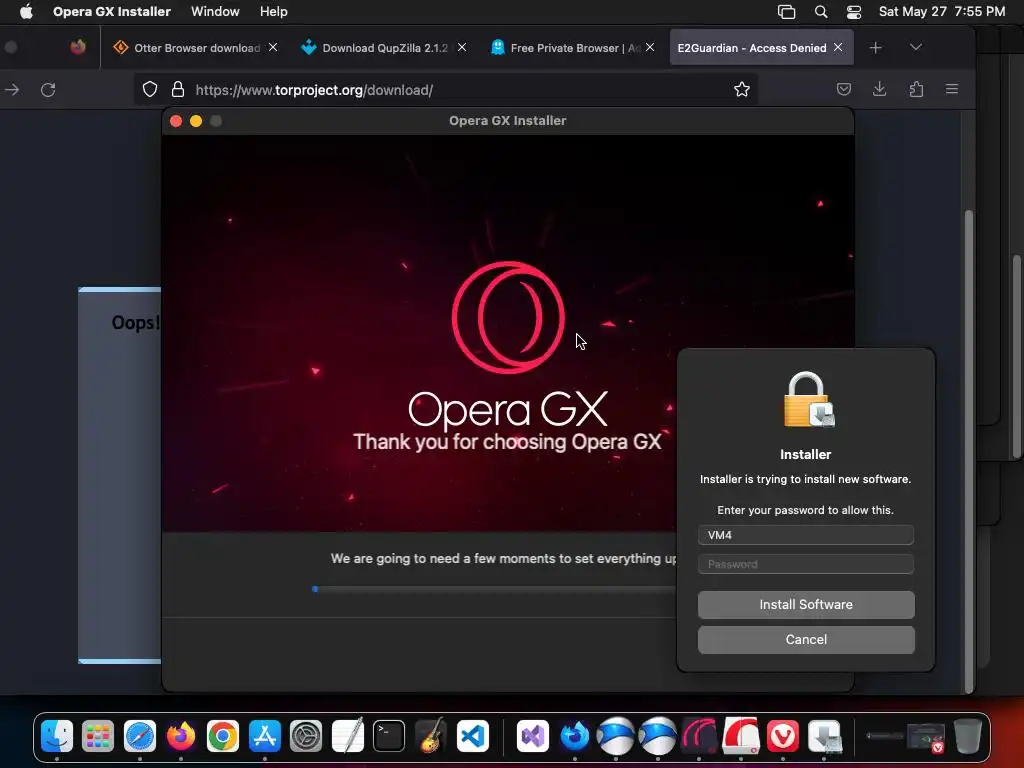1024x768 pixels.
Task: Bookmark page with the star icon
Action: coord(741,89)
